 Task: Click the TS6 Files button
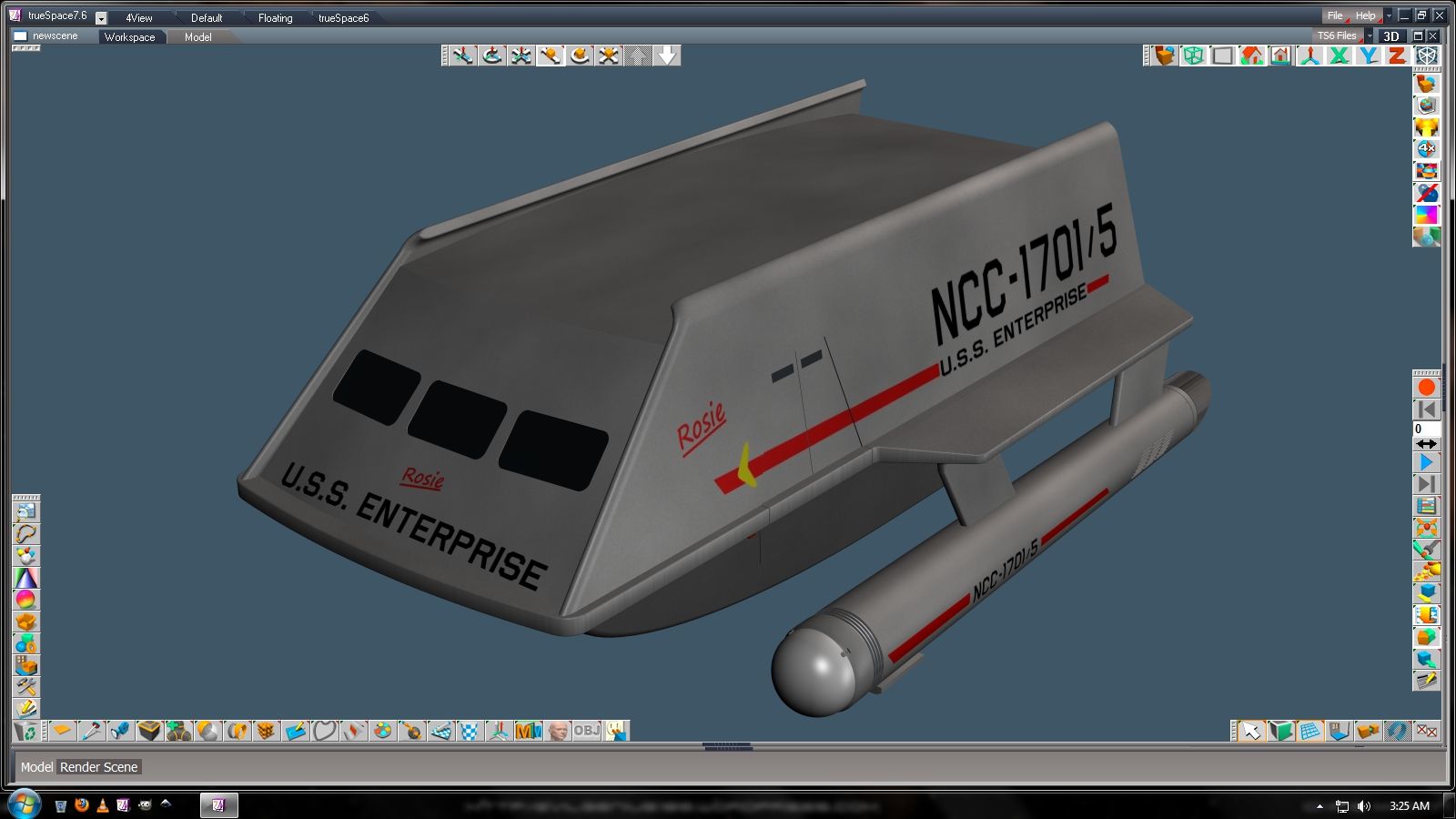pos(1337,36)
